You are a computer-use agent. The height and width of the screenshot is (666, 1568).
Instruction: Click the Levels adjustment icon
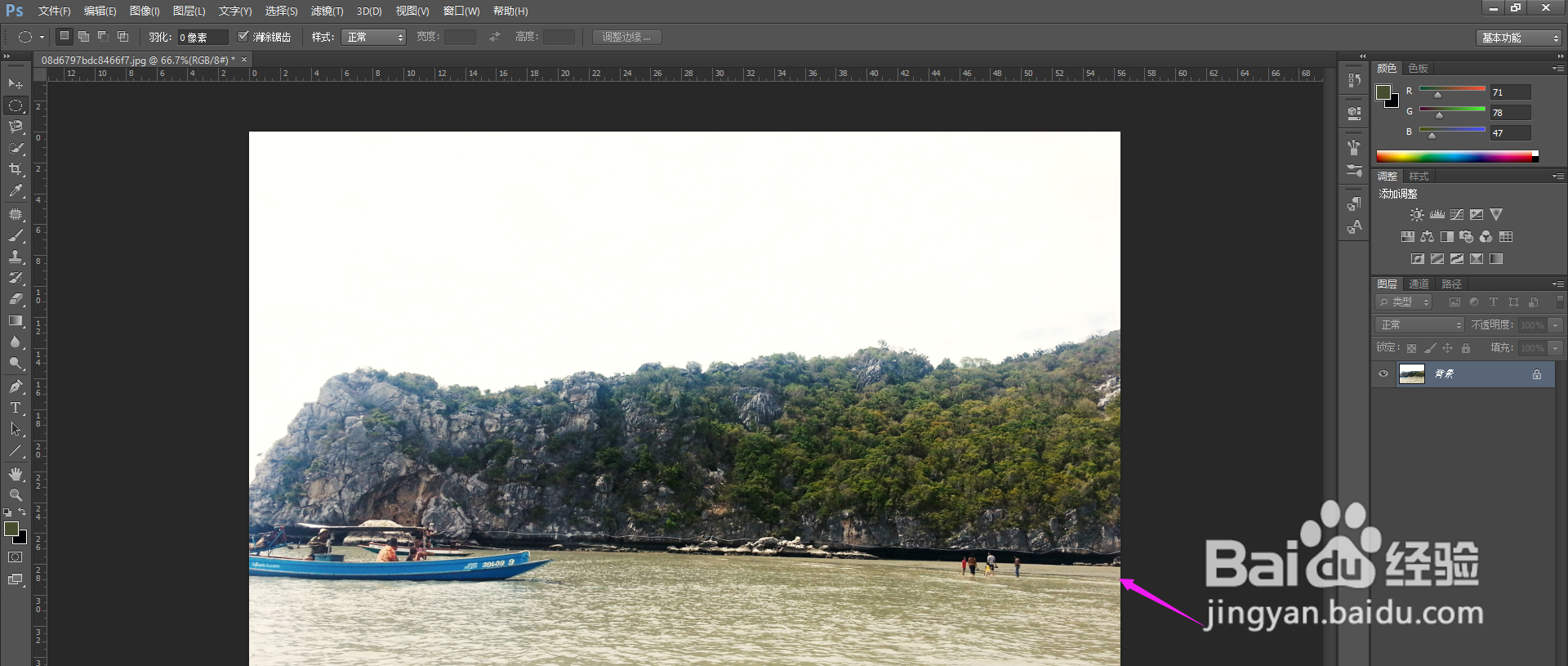click(1437, 214)
